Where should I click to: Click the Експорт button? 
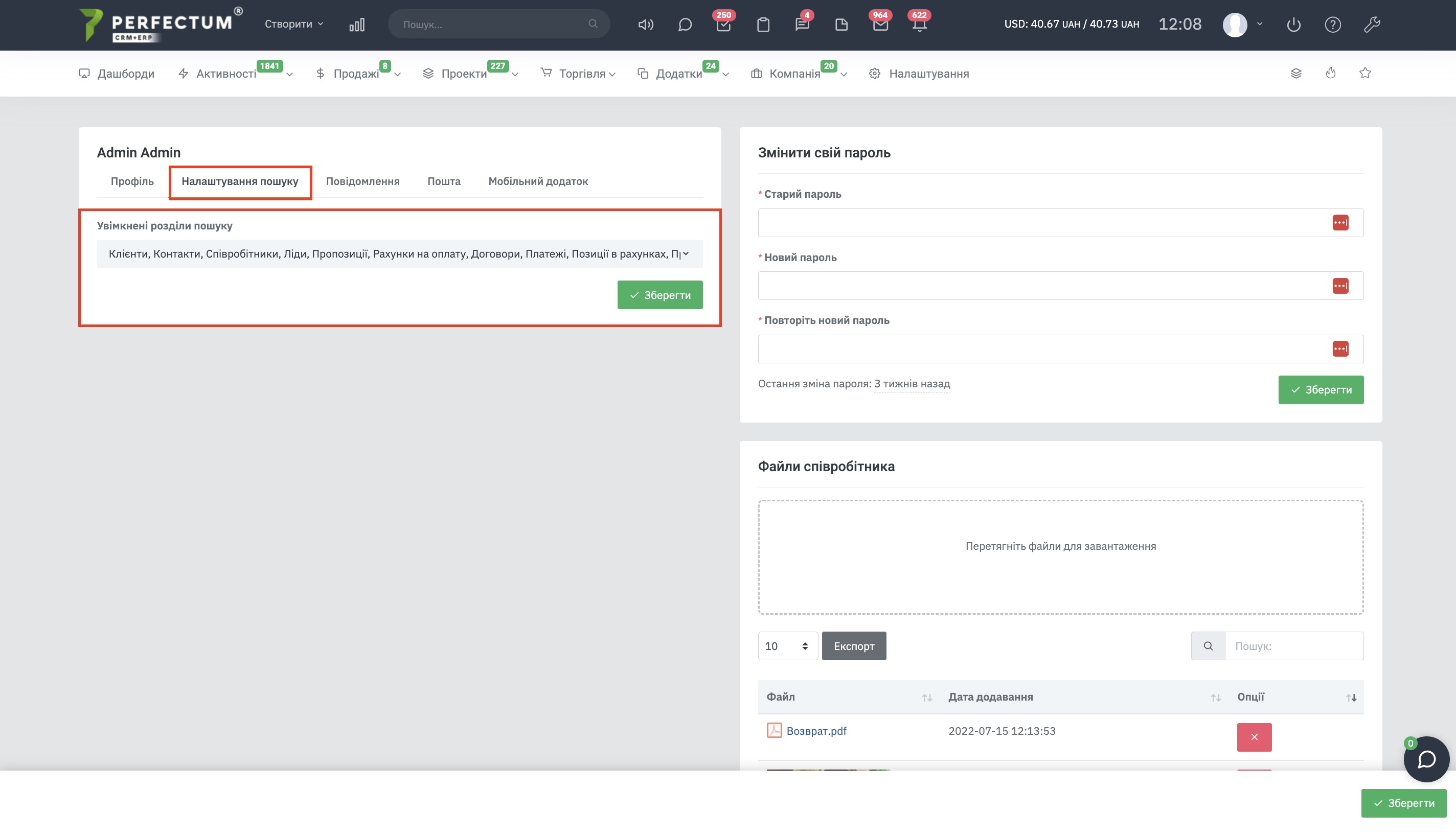pyautogui.click(x=853, y=646)
